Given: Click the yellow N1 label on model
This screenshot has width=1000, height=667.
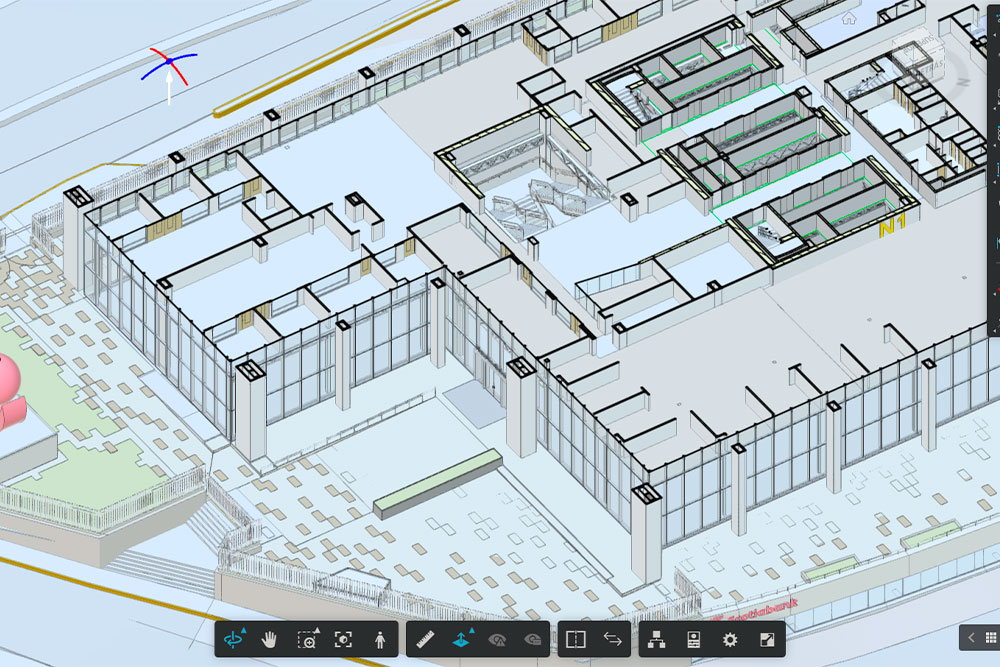Looking at the screenshot, I should coord(891,227).
